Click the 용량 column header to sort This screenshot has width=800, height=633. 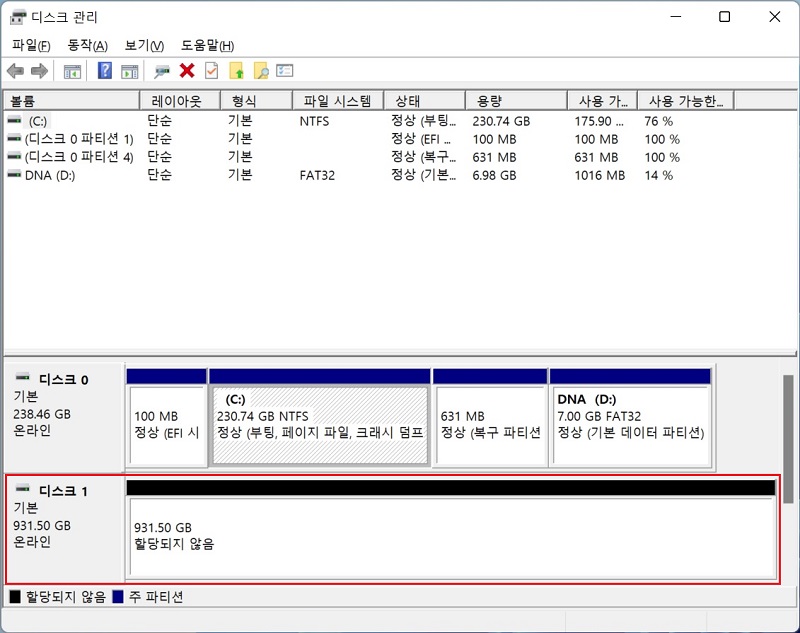[x=513, y=99]
